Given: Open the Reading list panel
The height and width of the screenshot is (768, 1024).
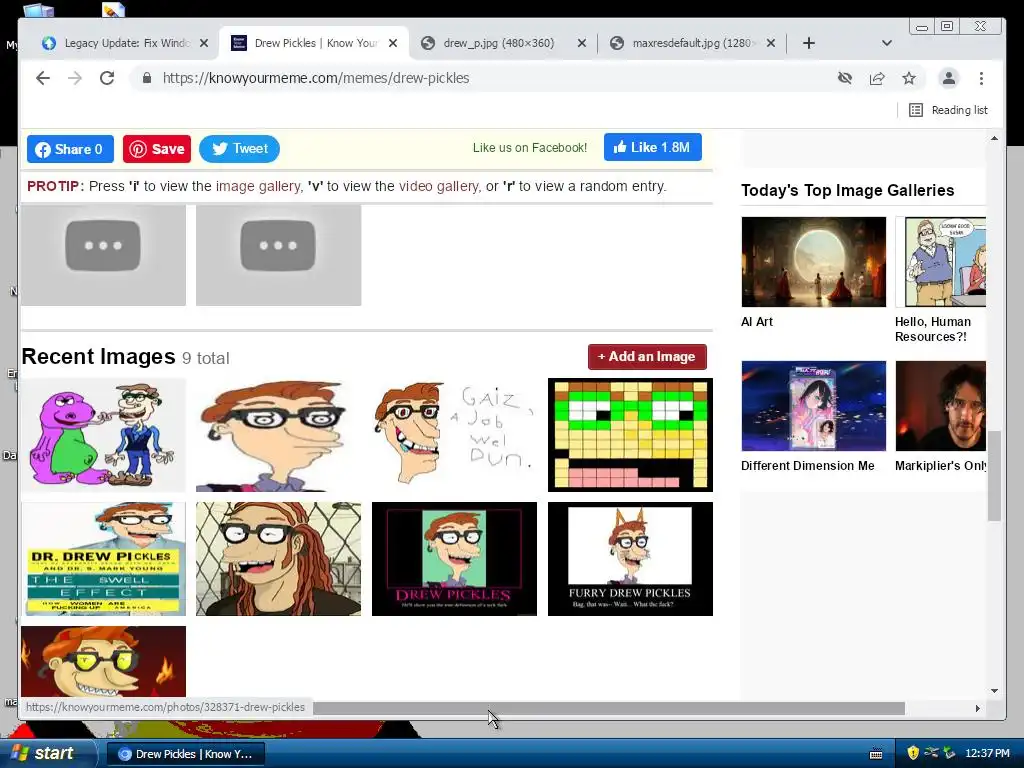Looking at the screenshot, I should (948, 110).
